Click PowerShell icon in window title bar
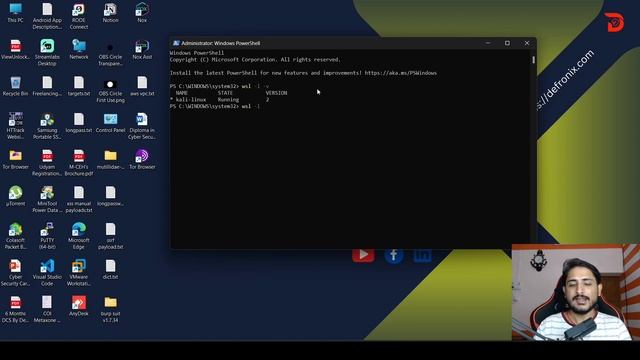This screenshot has width=640, height=360. 176,43
